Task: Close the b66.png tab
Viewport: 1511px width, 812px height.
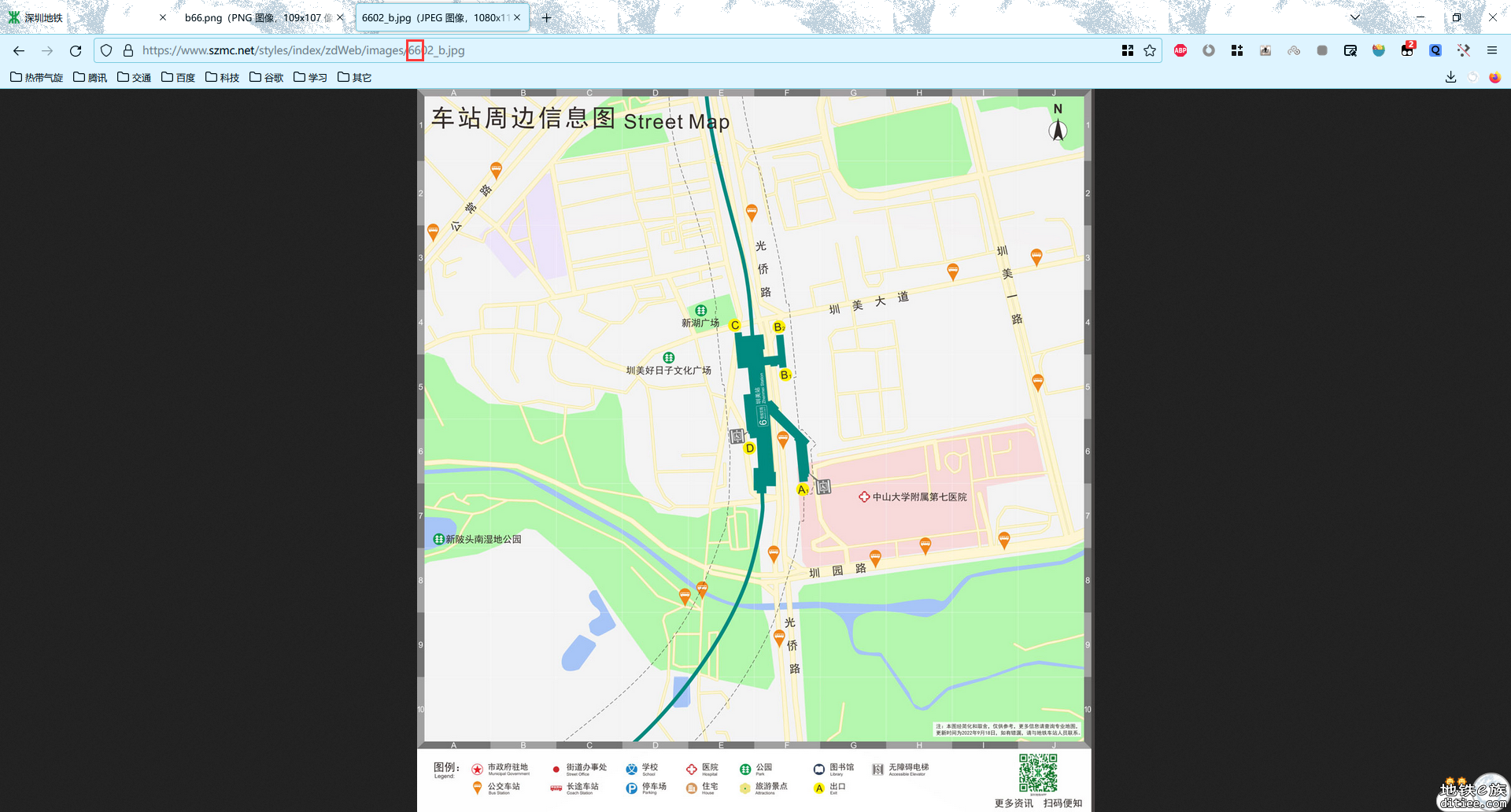Action: 340,17
